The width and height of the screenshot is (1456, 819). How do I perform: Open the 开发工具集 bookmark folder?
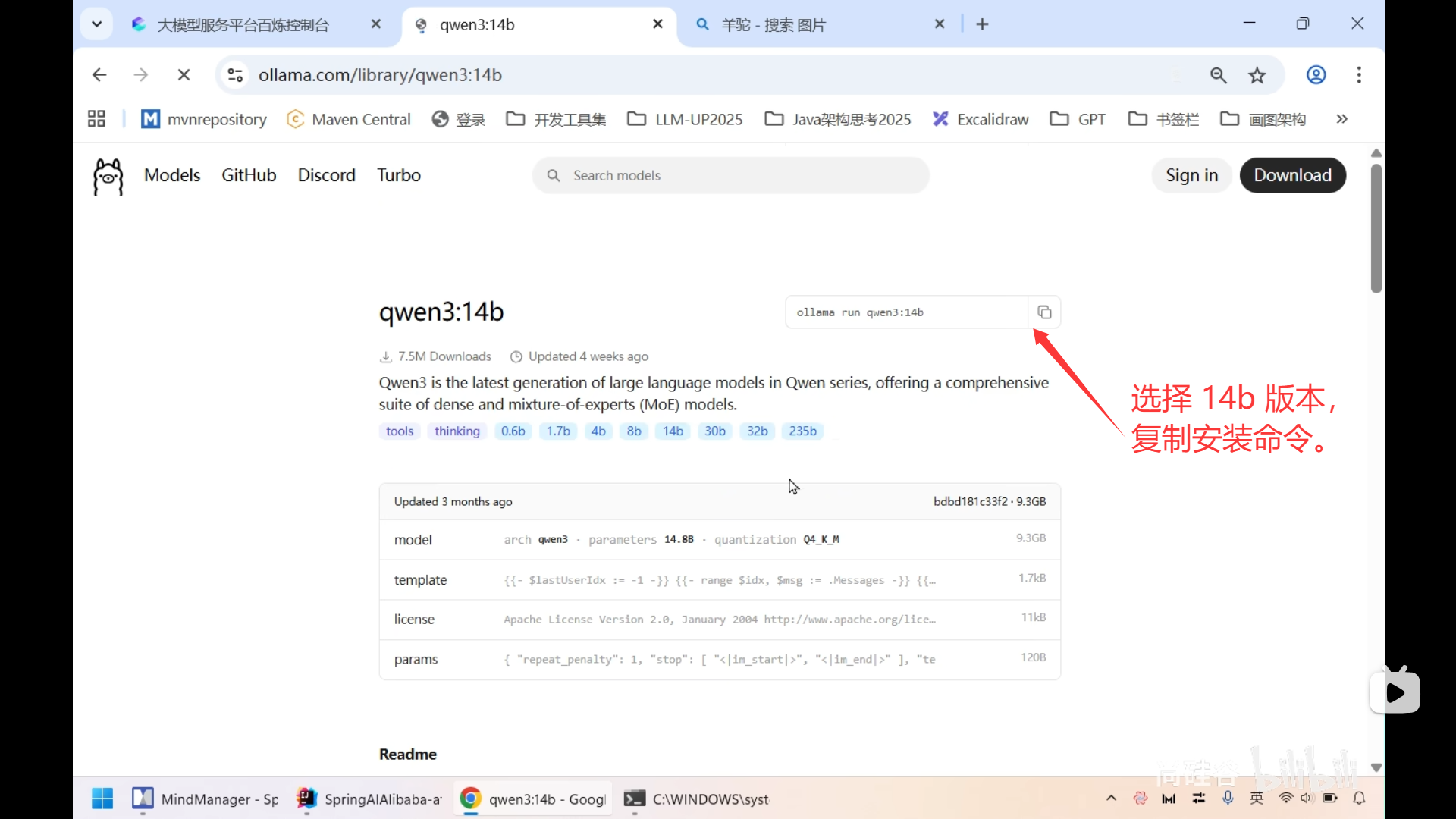click(557, 119)
